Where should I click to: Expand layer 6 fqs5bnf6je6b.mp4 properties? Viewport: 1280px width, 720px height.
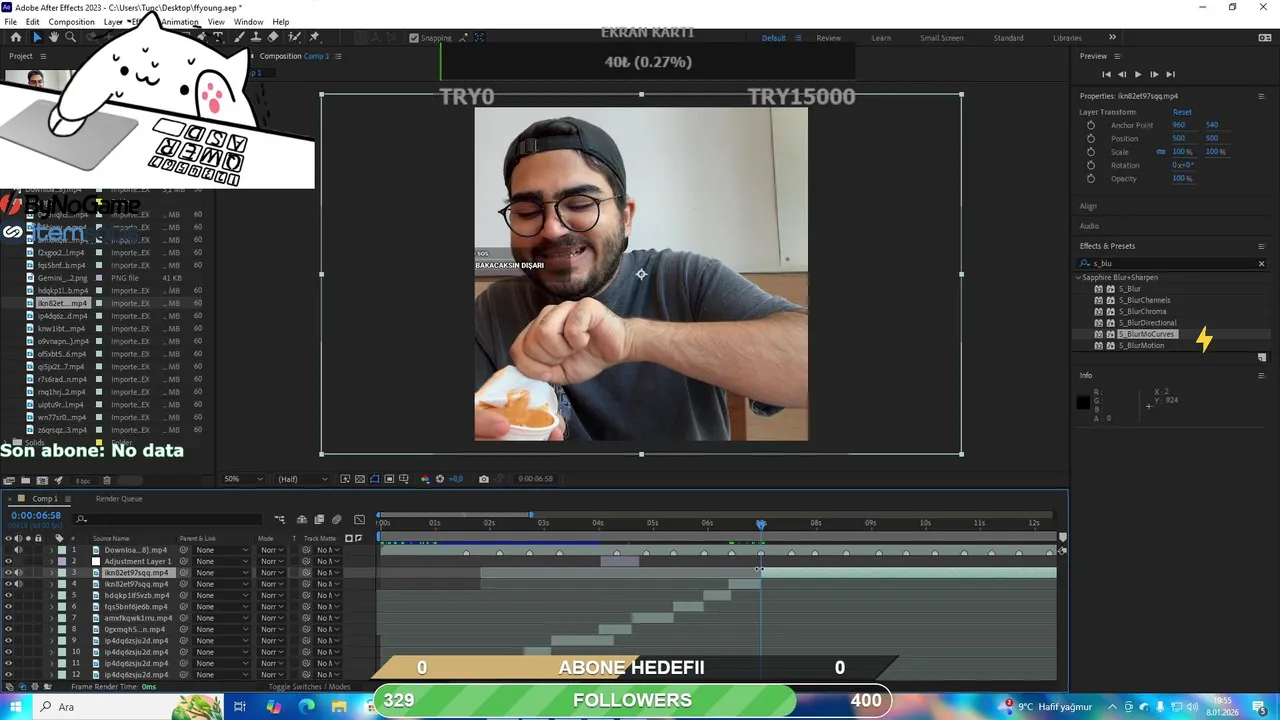coord(52,607)
